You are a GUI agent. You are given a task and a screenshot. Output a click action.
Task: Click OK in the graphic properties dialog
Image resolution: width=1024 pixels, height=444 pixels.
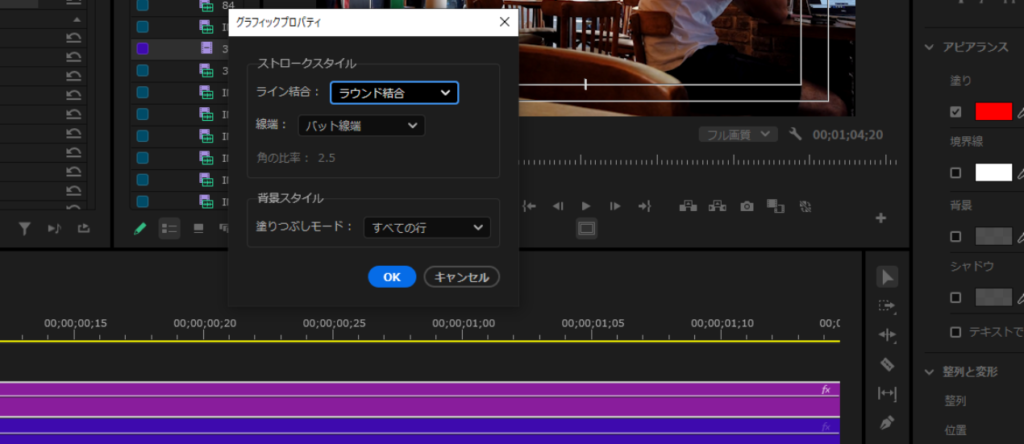[x=391, y=276]
